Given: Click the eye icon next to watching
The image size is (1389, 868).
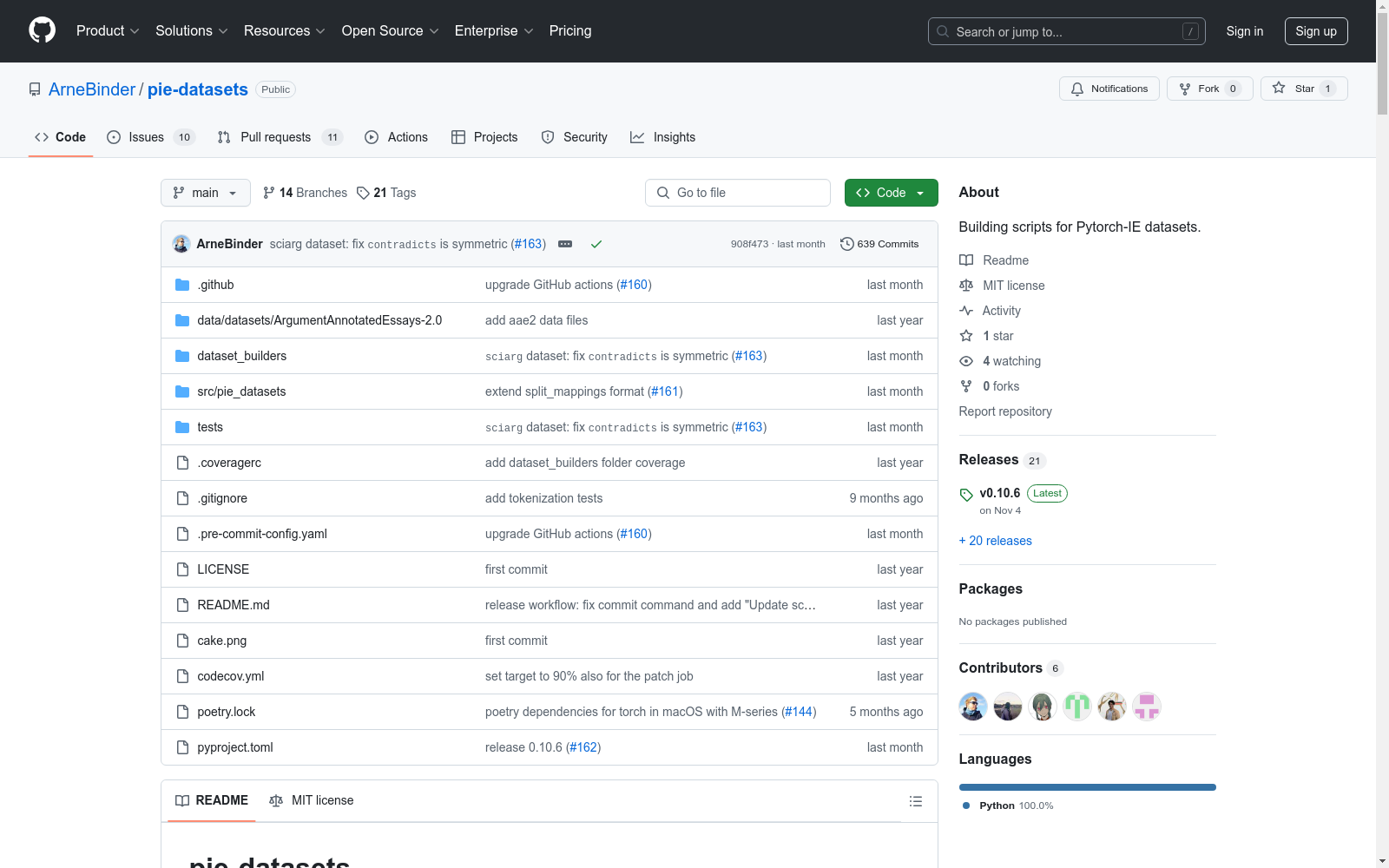Looking at the screenshot, I should tap(966, 361).
